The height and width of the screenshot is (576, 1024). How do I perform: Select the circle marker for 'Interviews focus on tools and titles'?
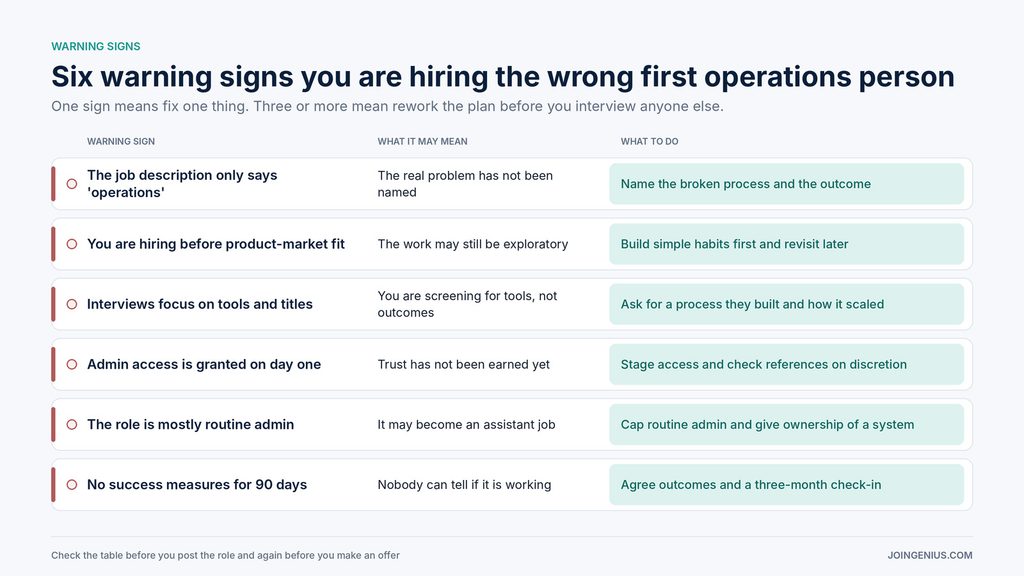(72, 304)
